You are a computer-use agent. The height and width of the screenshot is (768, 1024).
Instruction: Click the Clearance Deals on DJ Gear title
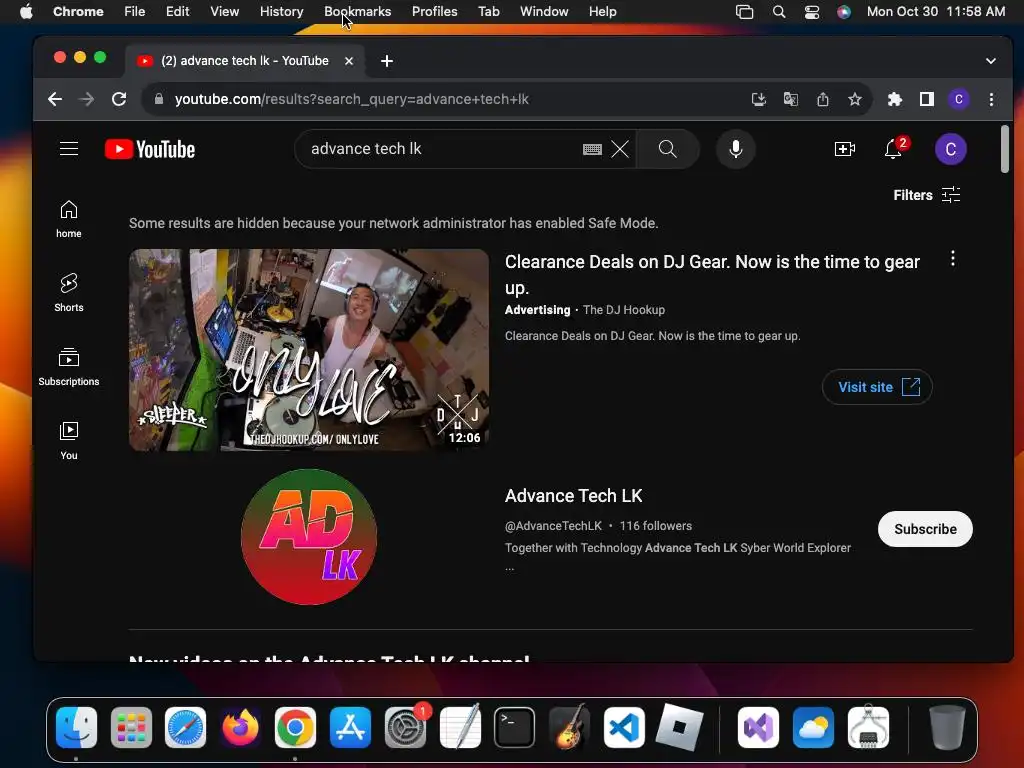tap(712, 274)
